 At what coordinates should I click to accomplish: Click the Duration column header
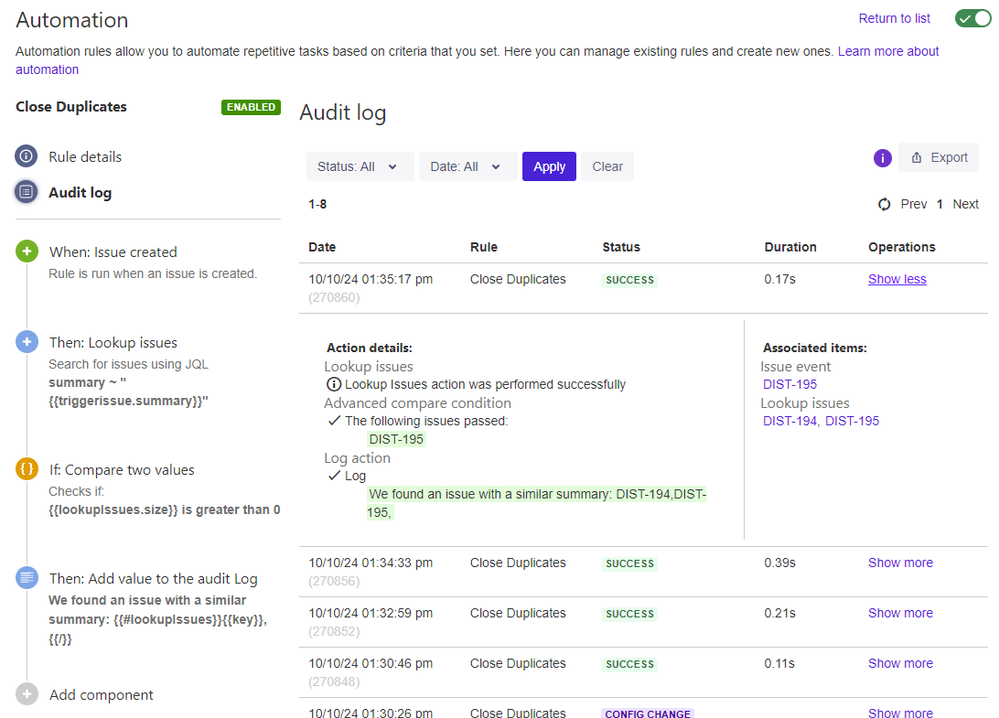[790, 247]
